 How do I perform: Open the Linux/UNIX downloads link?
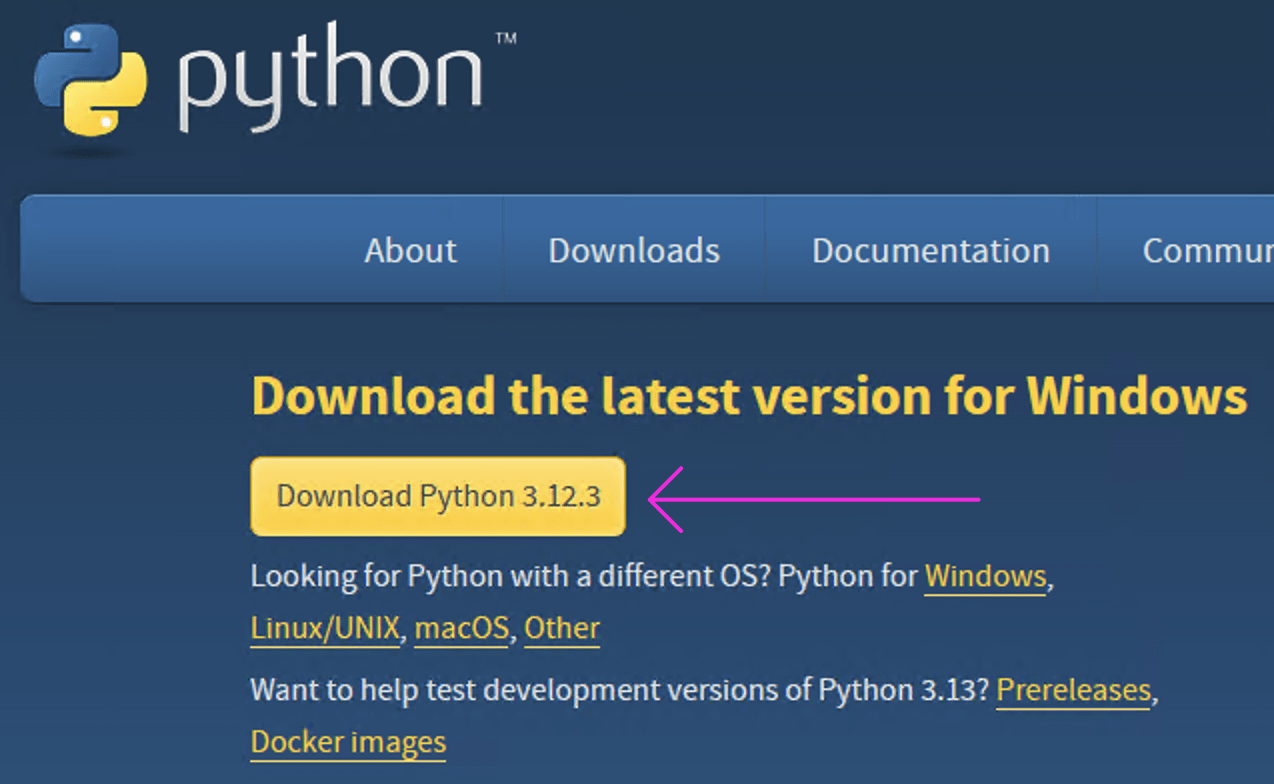click(323, 628)
